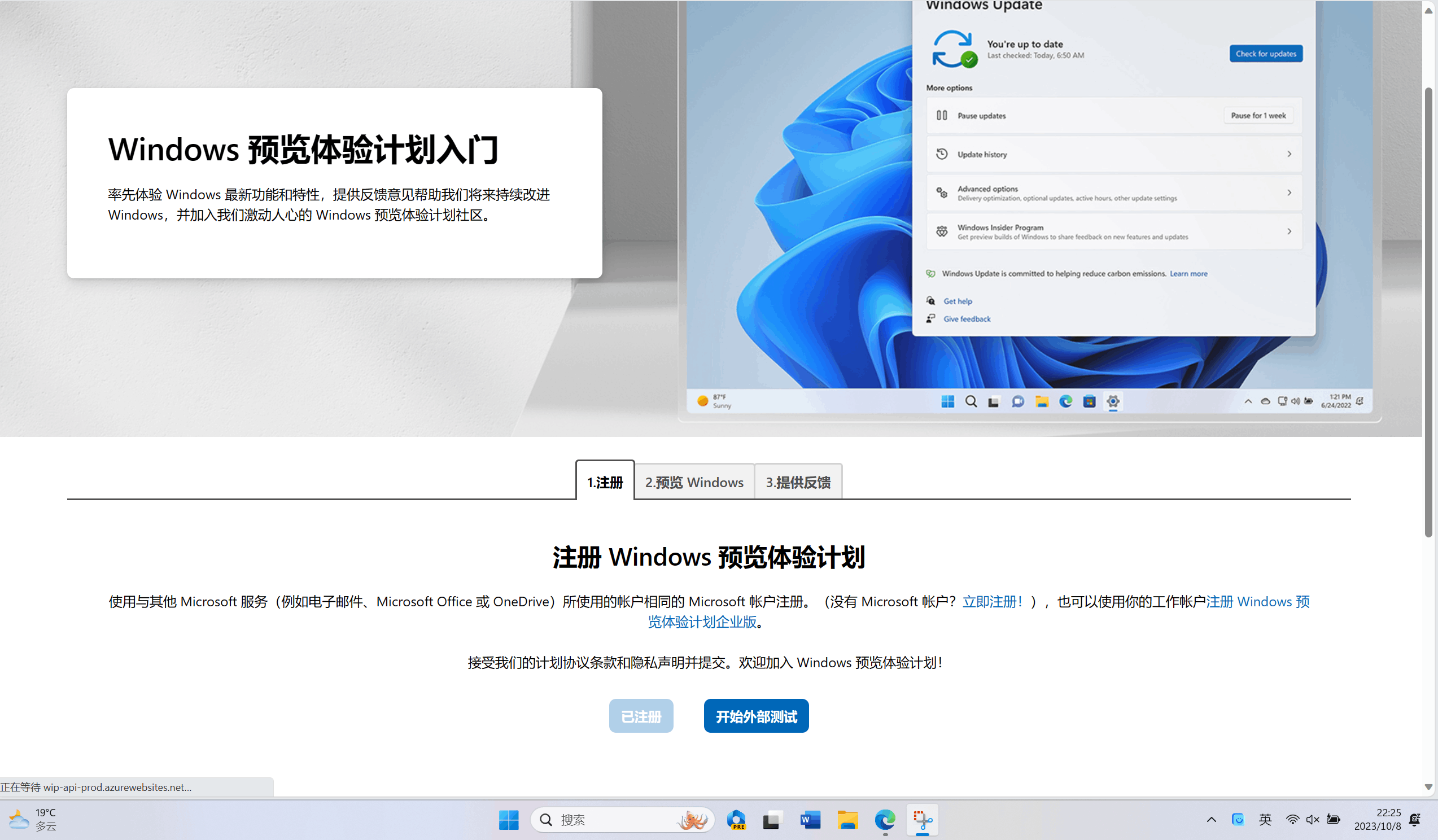Click the page vertical scrollbar thumb
The image size is (1438, 840).
click(x=1428, y=312)
